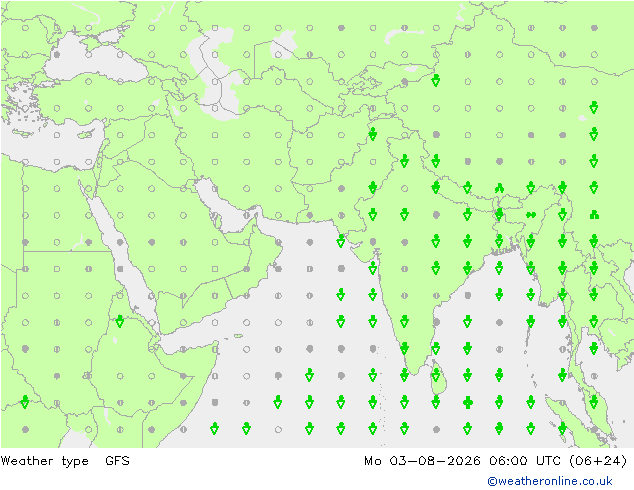Click the '(06+24)' forecast offset text

[598, 461]
